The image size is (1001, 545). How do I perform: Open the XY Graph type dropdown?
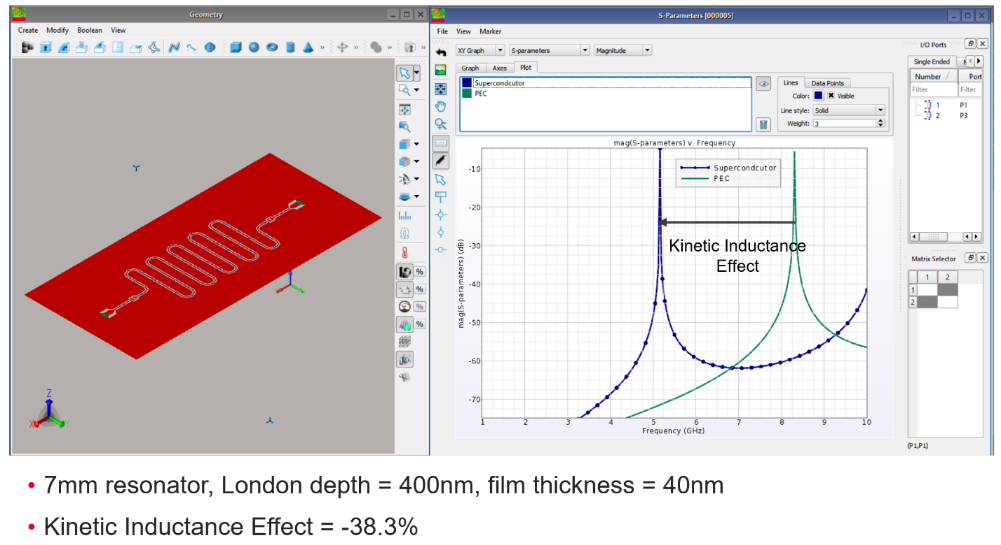click(479, 50)
